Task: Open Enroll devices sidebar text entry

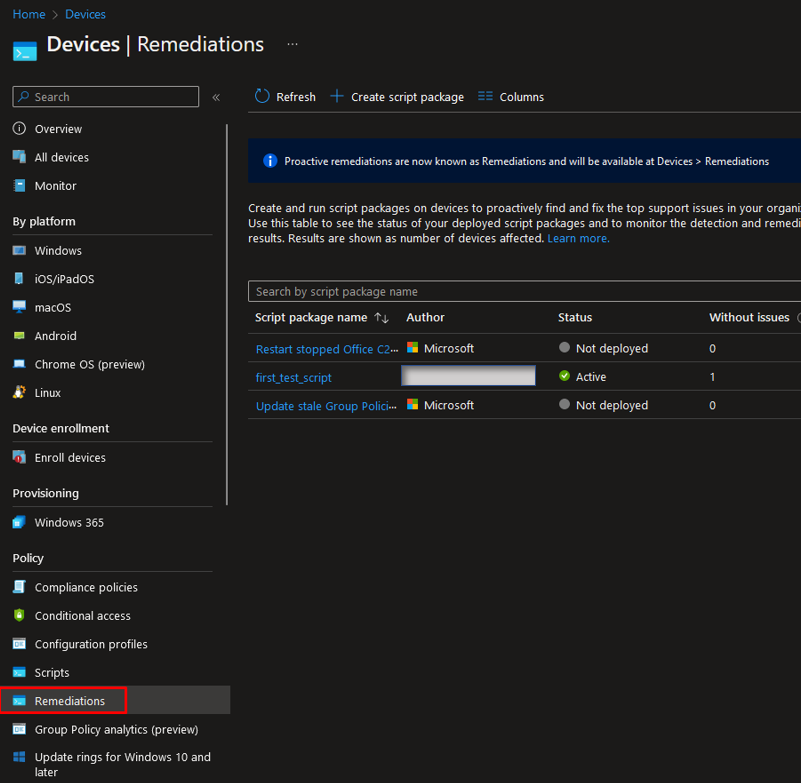Action: pyautogui.click(x=70, y=458)
